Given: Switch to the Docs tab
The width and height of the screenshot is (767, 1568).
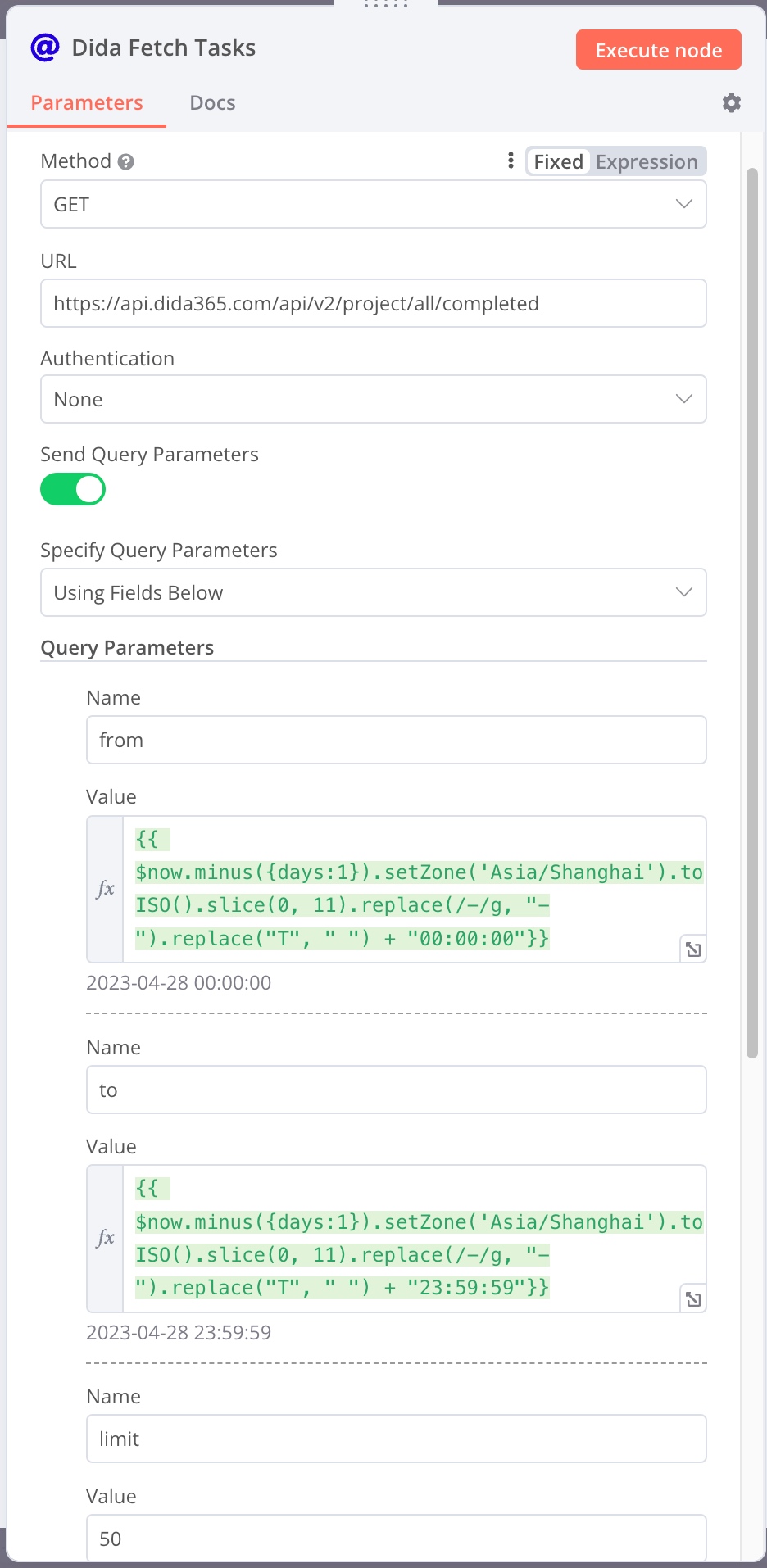Looking at the screenshot, I should (x=212, y=103).
